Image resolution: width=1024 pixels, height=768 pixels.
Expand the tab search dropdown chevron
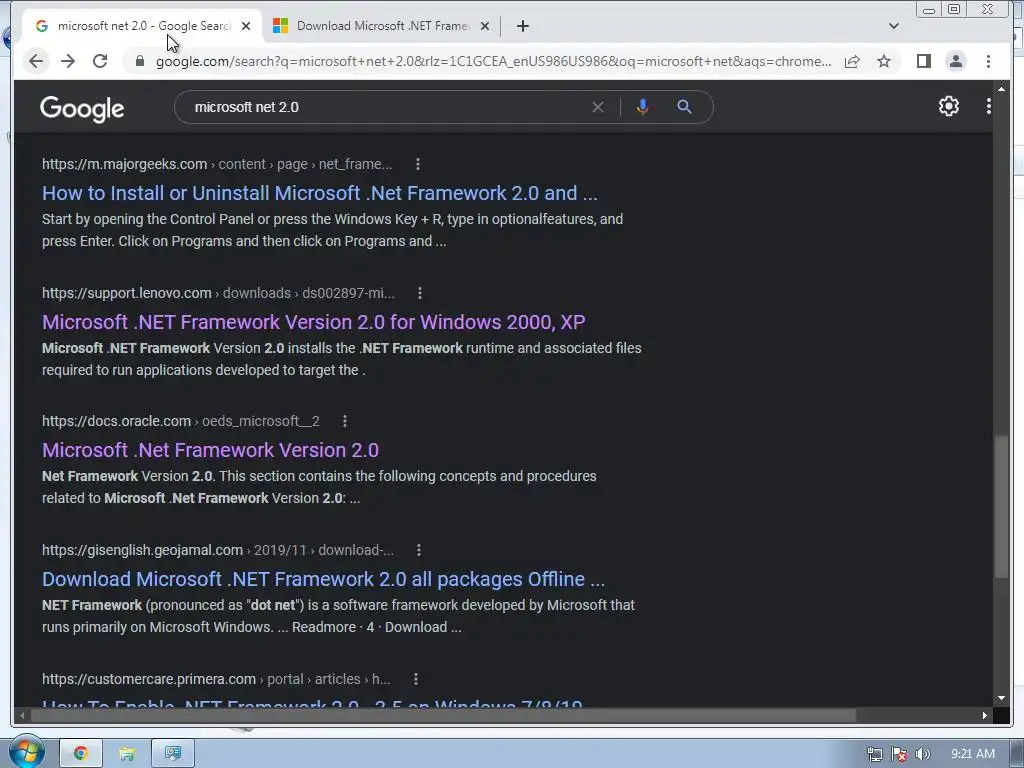[x=893, y=26]
